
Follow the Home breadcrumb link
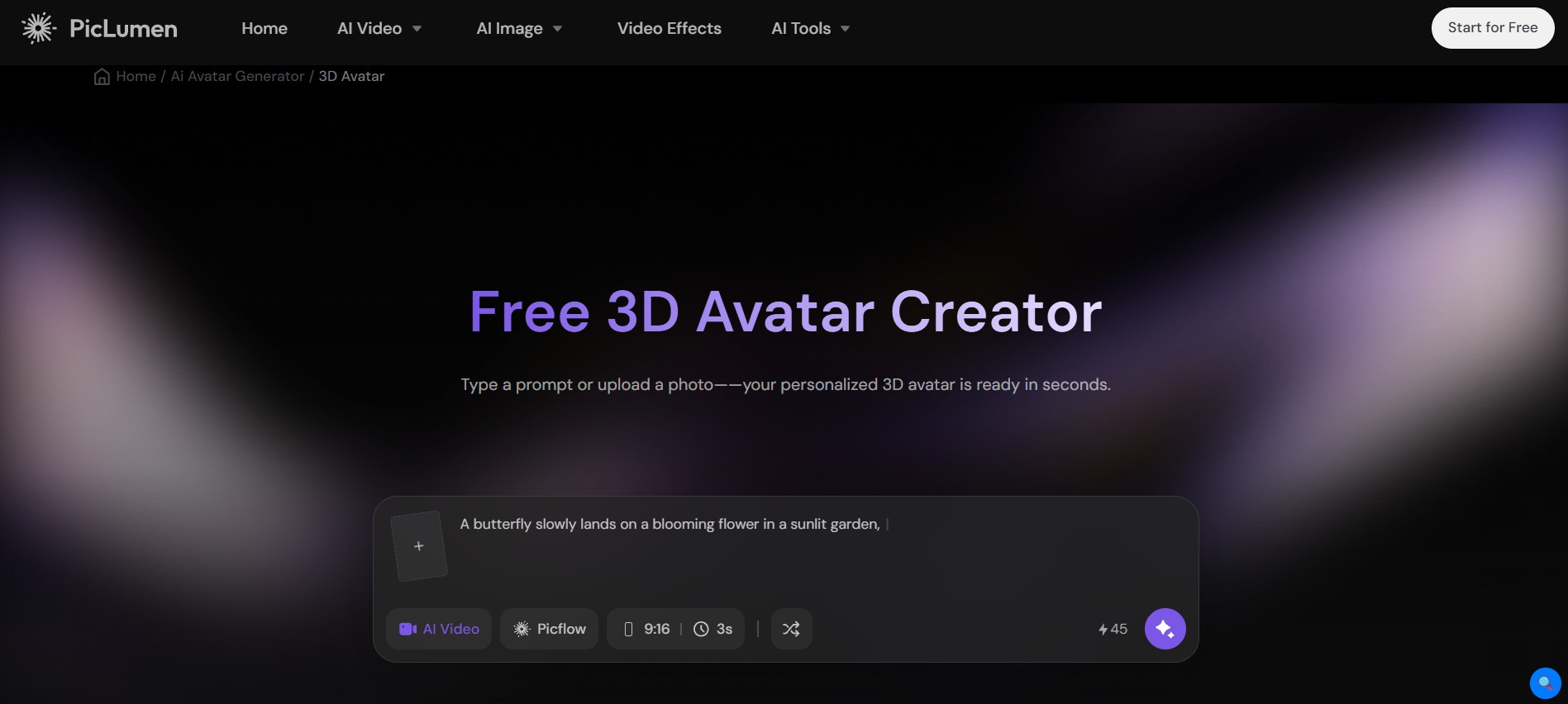coord(136,76)
